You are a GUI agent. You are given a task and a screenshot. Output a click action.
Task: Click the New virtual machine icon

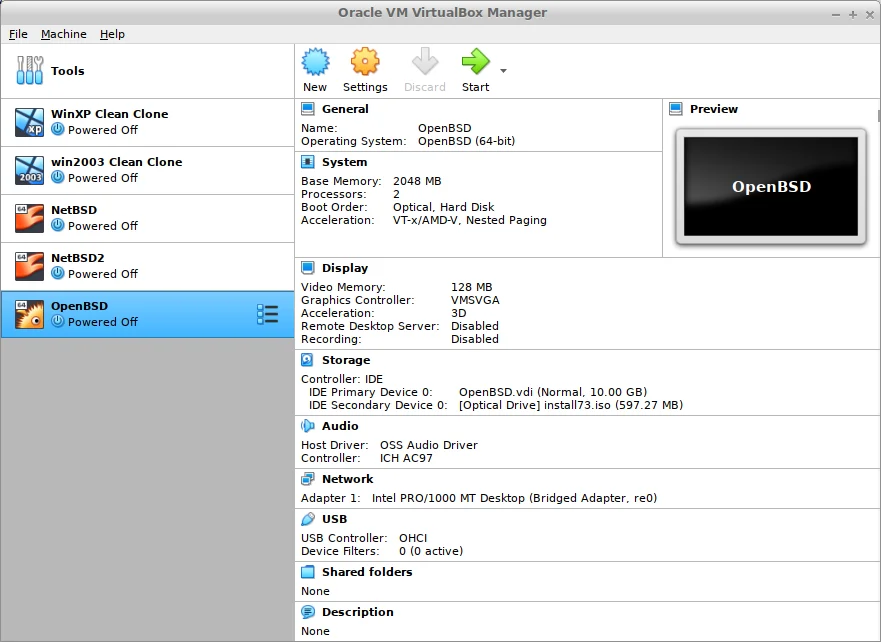point(315,63)
